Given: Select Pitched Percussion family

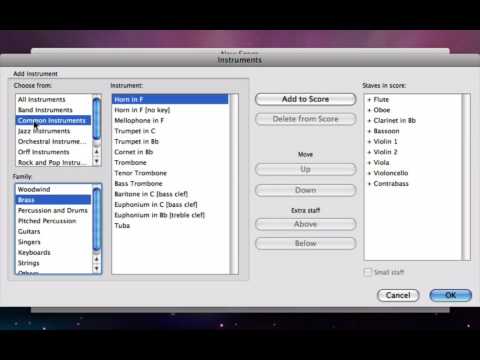Looking at the screenshot, I should tap(53, 221).
